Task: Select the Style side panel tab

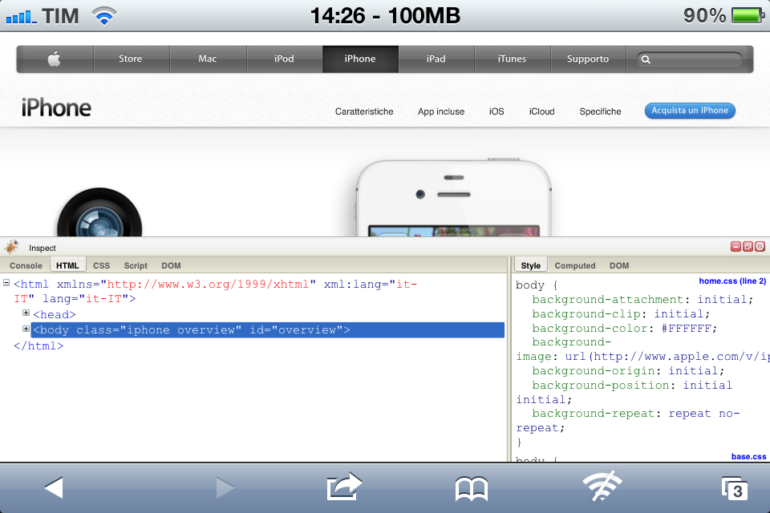Action: click(530, 265)
